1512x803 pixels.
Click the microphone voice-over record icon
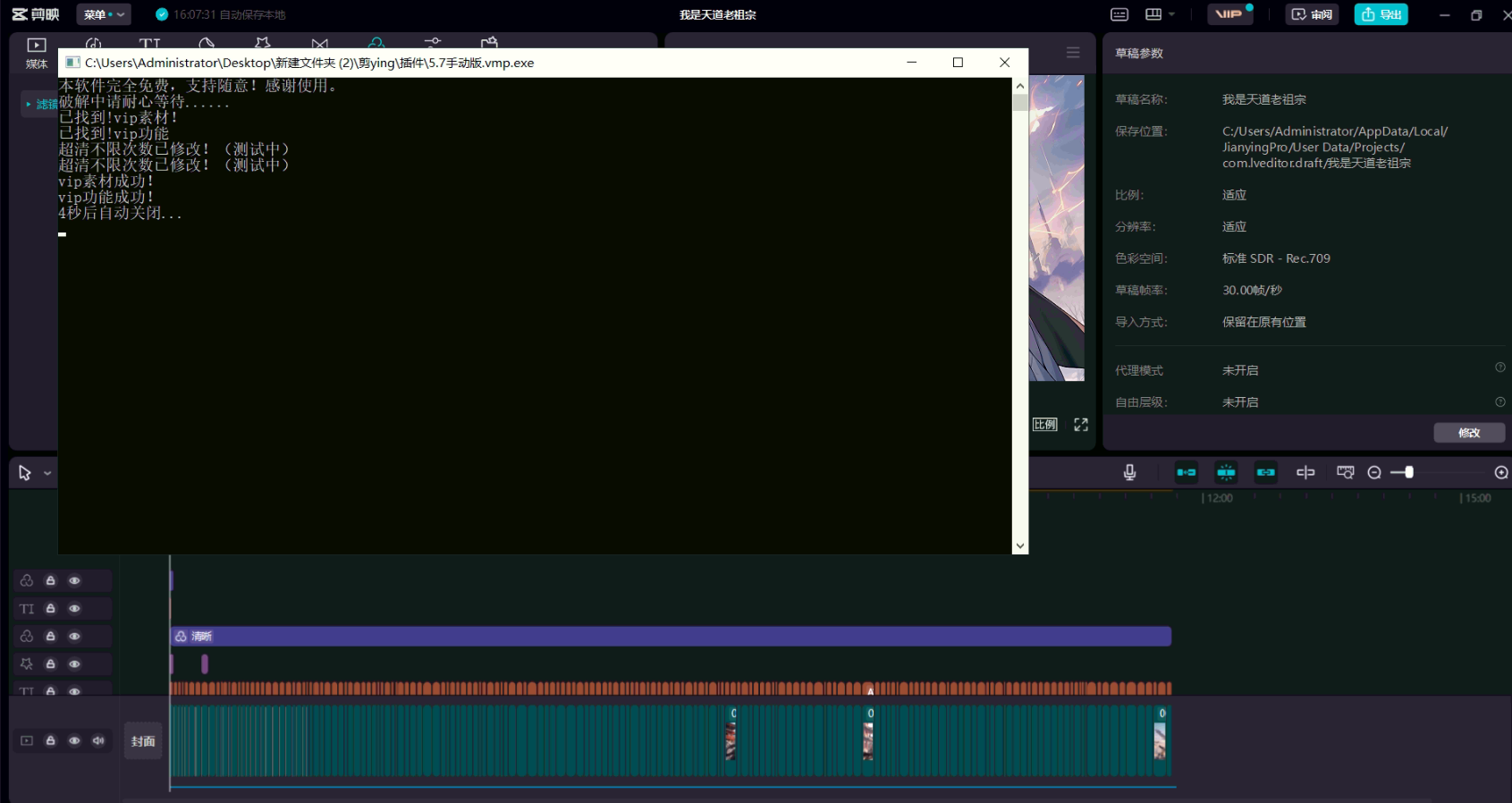(x=1129, y=472)
